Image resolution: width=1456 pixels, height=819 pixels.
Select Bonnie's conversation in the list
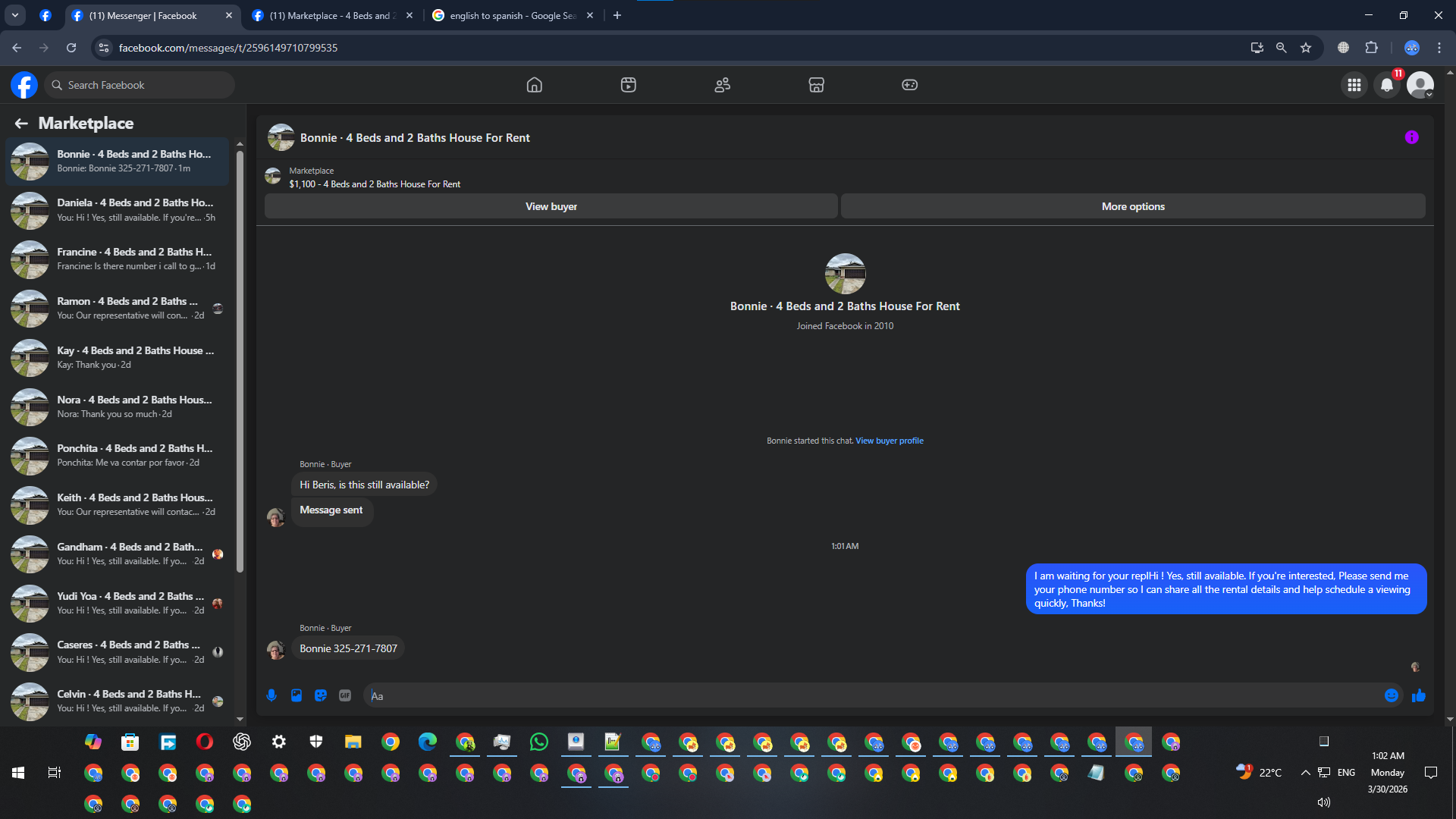118,162
